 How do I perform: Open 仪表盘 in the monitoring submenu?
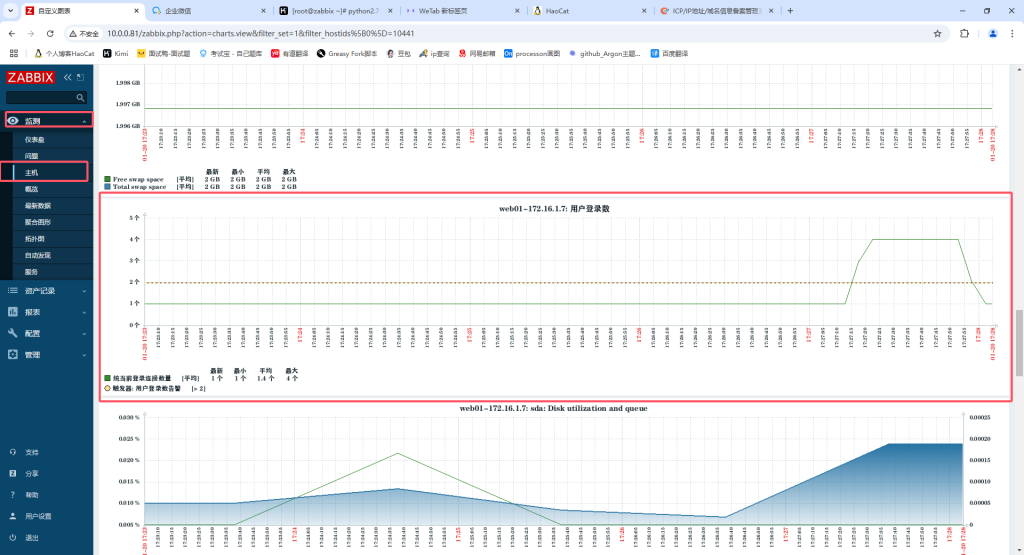coord(35,139)
